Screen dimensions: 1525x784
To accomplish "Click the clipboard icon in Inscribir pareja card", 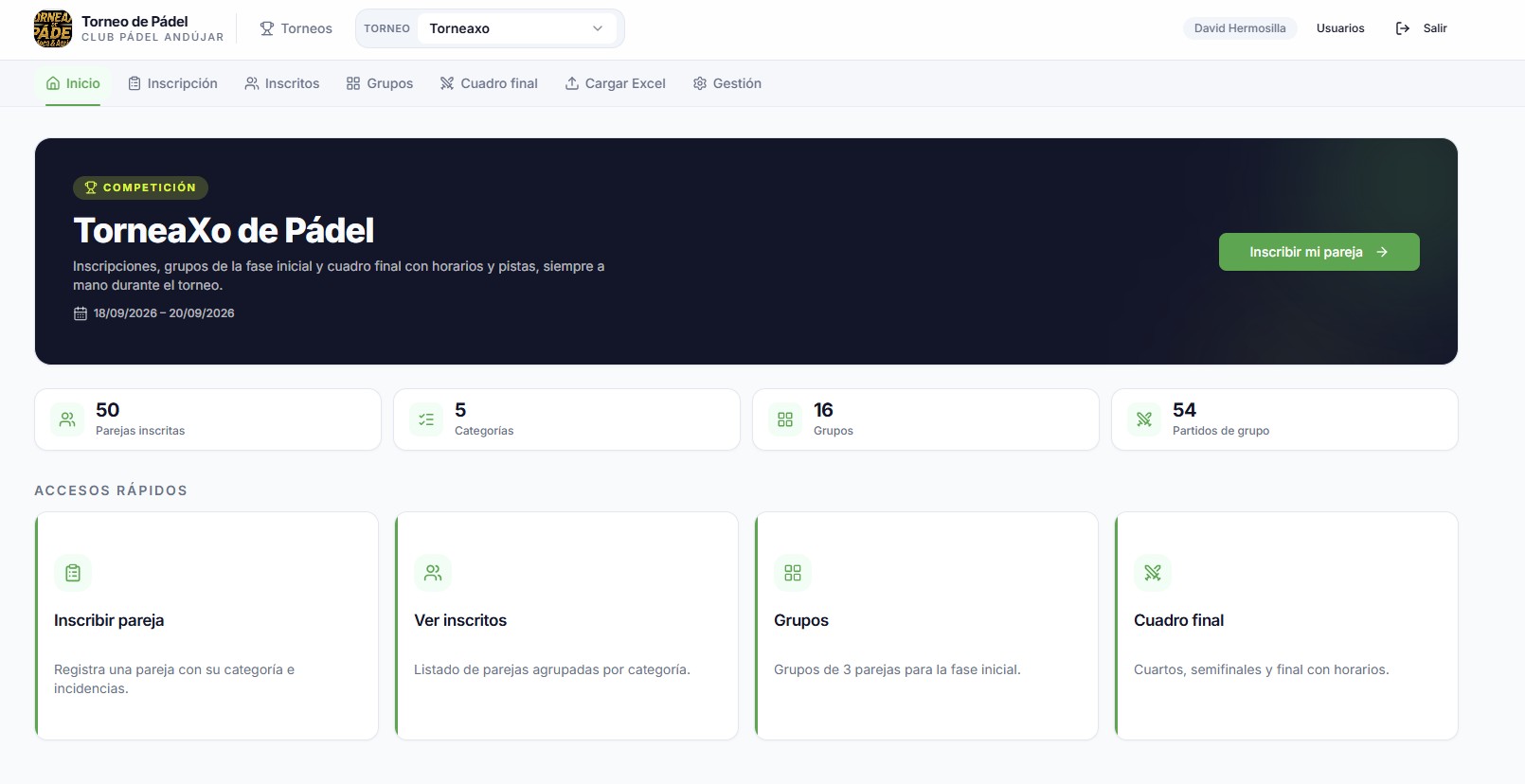I will pyautogui.click(x=73, y=573).
